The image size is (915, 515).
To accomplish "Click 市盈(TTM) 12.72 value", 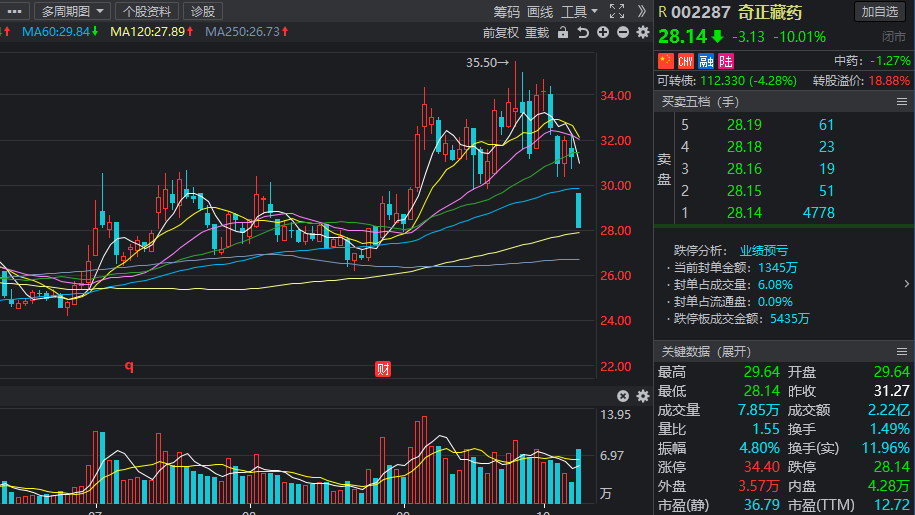I will click(x=892, y=505).
